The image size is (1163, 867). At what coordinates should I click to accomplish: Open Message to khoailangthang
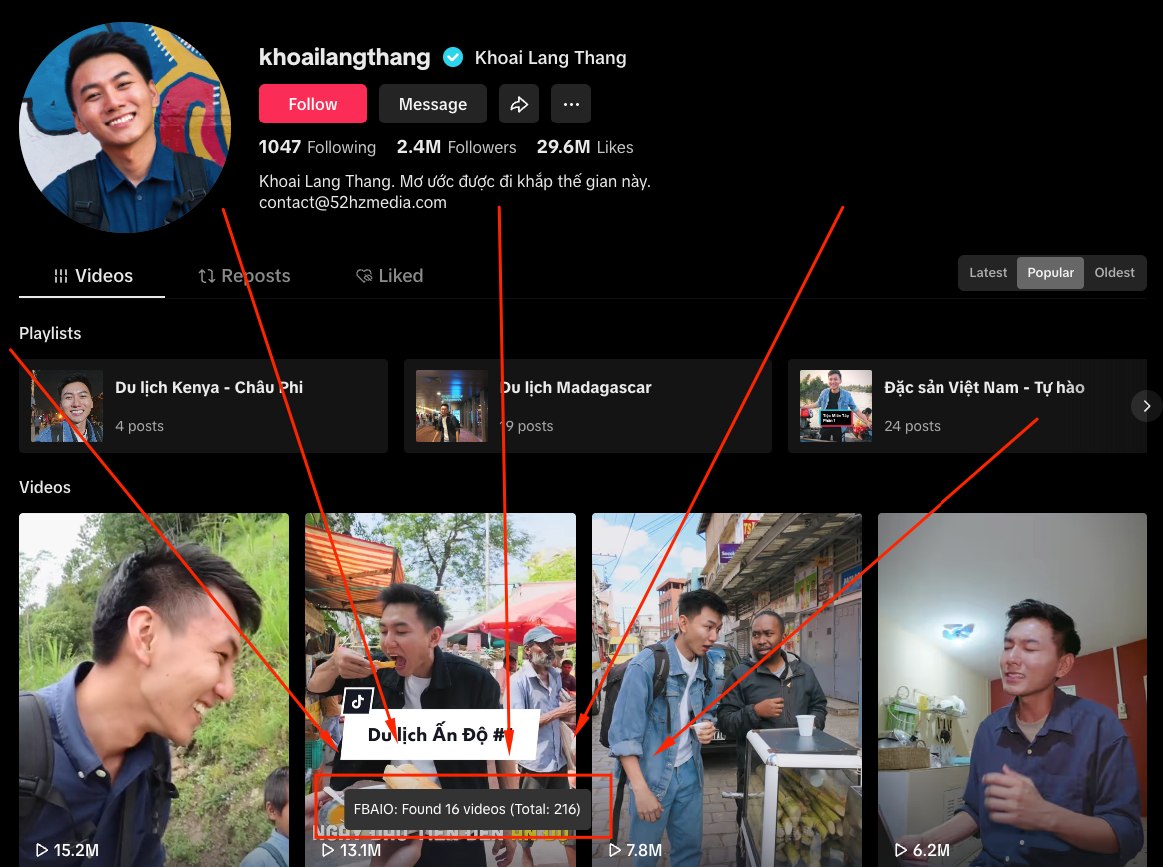[433, 104]
